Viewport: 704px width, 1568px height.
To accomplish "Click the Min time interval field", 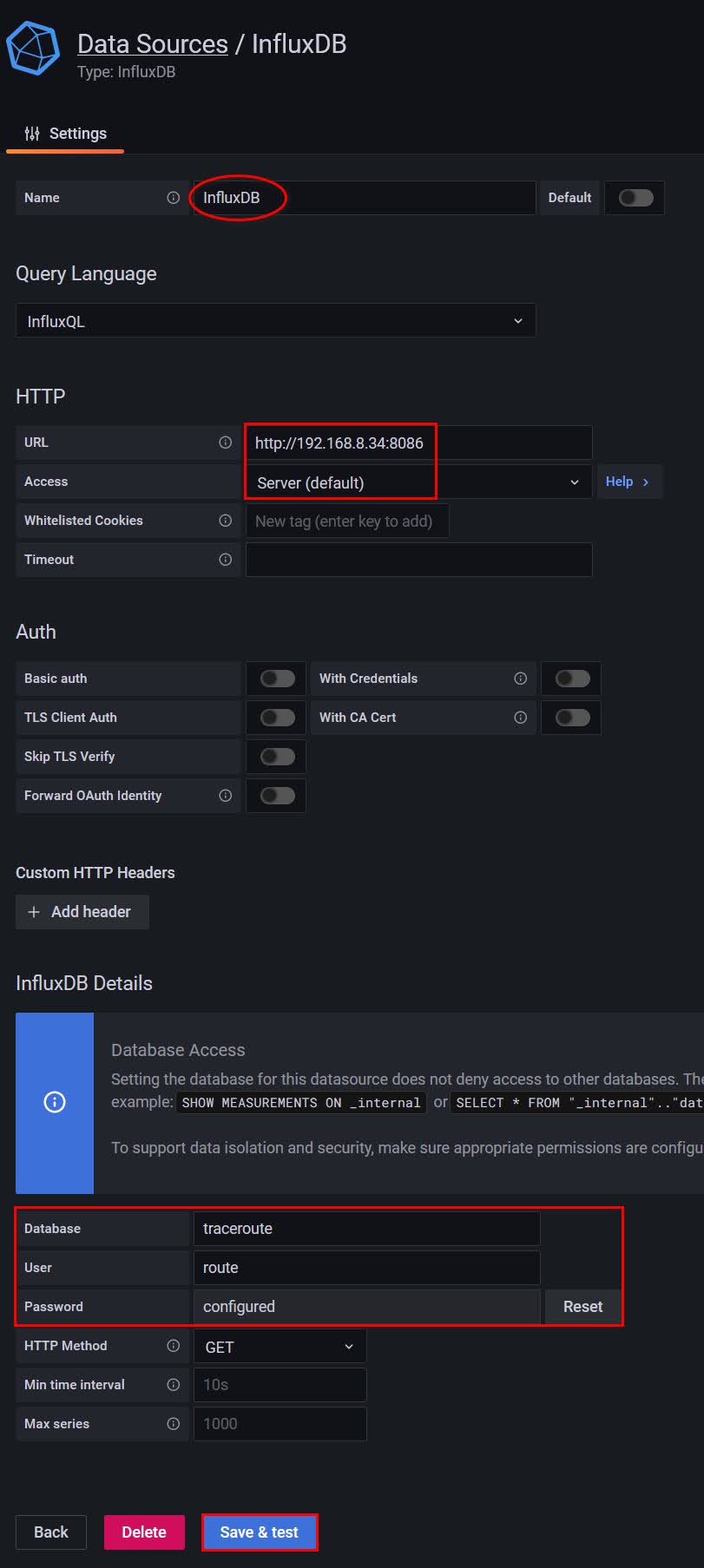I will tap(280, 1385).
